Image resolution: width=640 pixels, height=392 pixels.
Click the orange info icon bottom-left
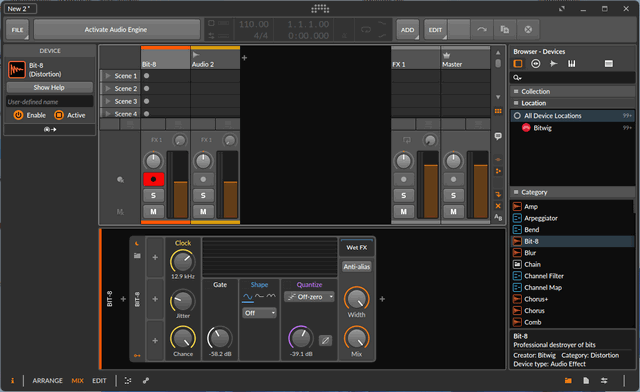coord(13,381)
